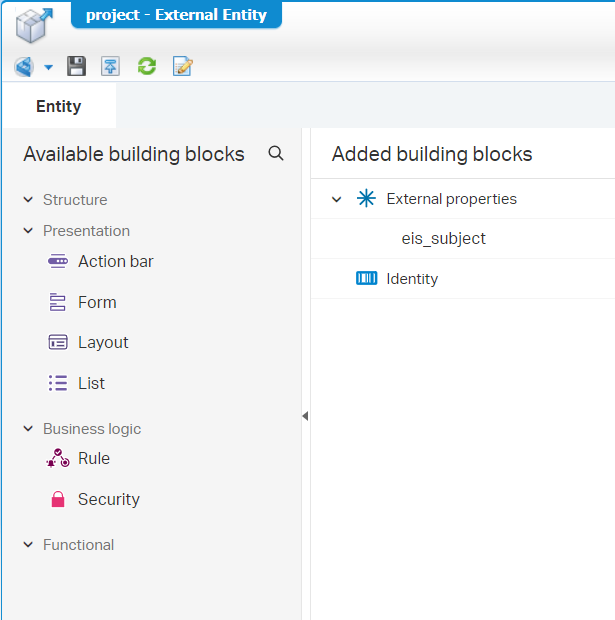Pick the Security building block
615x620 pixels.
tap(108, 499)
